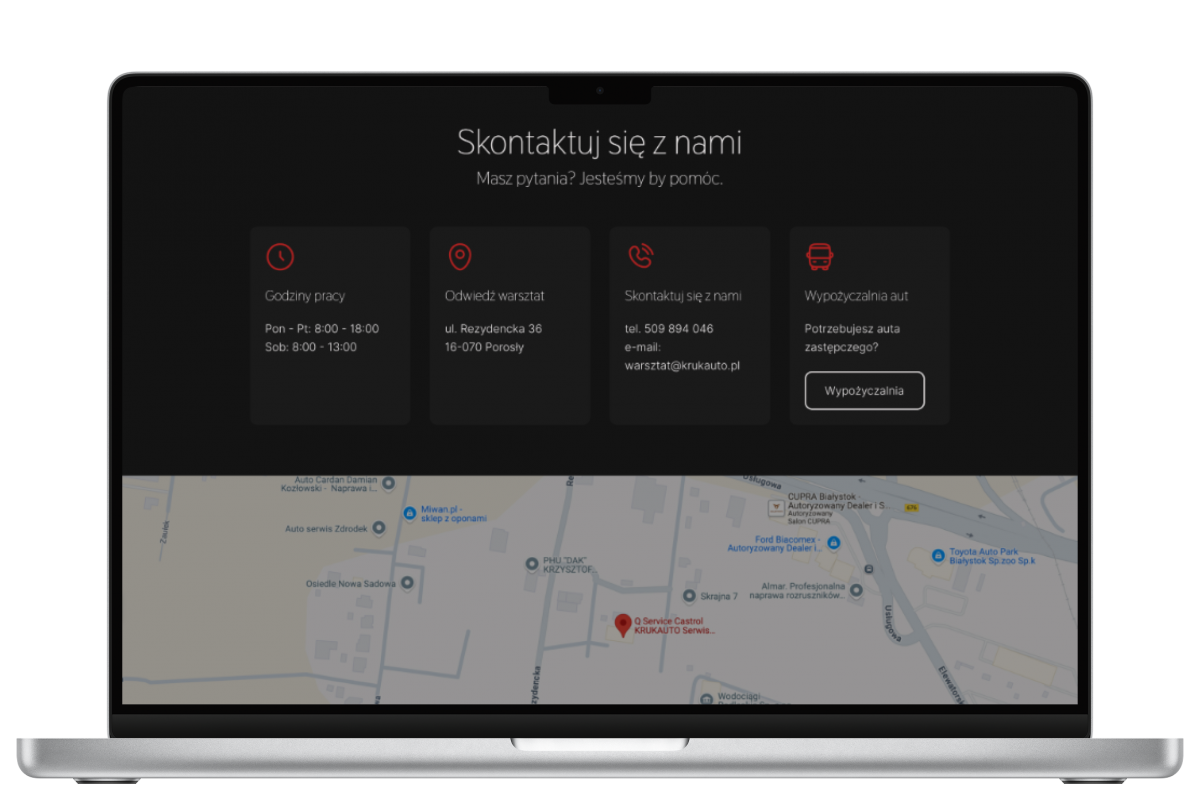Viewport: 1200px width, 791px height.
Task: Click the Skontaktuj się z nami heading
Action: [x=599, y=143]
